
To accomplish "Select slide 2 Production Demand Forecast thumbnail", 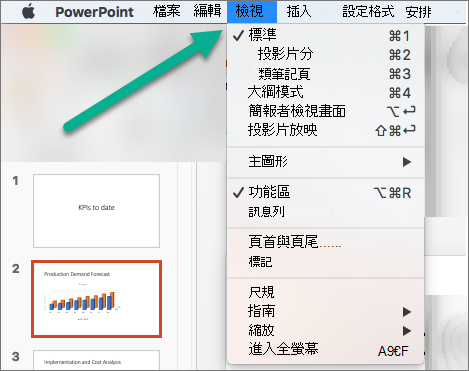I will click(x=96, y=299).
